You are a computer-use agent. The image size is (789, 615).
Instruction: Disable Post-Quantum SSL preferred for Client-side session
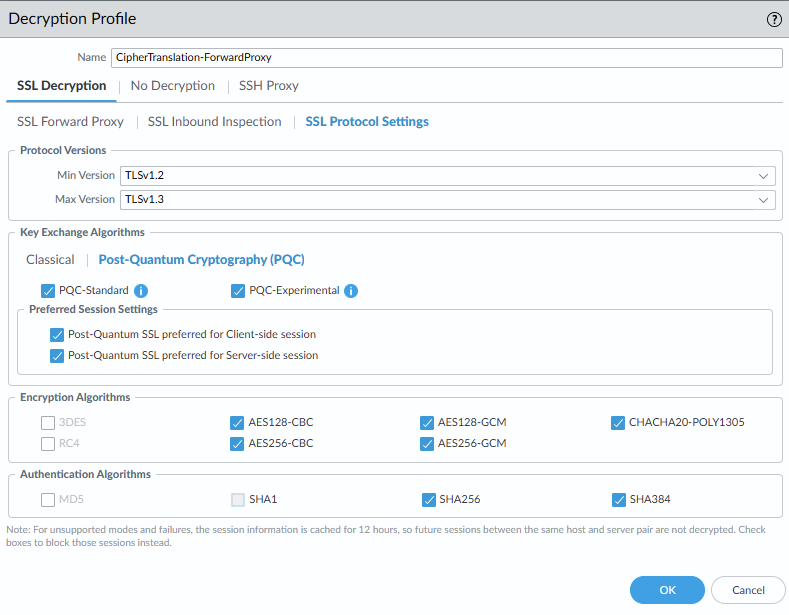(56, 334)
